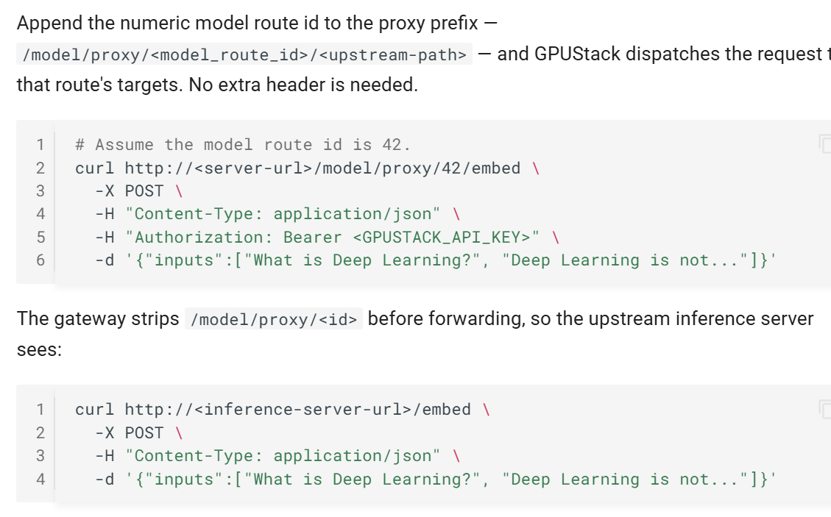Viewport: 831px width, 517px height.
Task: Click the comment 'Assume the model route id is 42'
Action: [243, 145]
